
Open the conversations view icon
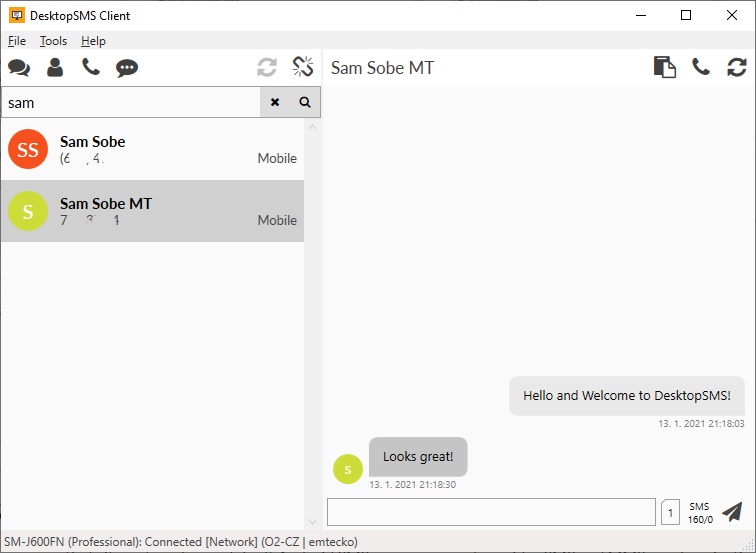click(19, 68)
